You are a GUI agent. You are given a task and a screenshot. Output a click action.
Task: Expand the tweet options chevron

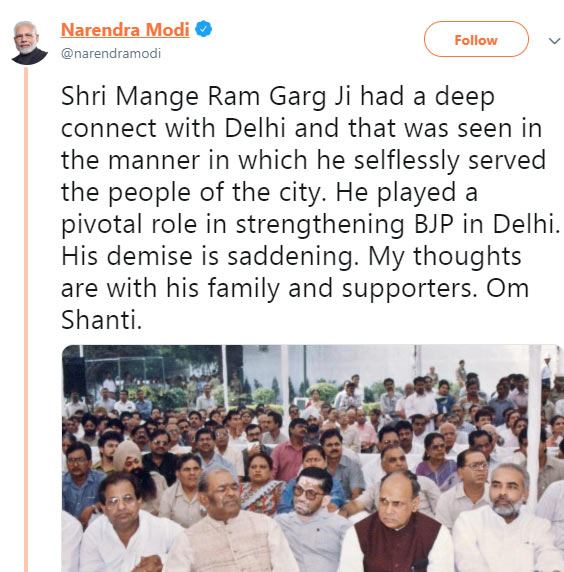tap(554, 40)
